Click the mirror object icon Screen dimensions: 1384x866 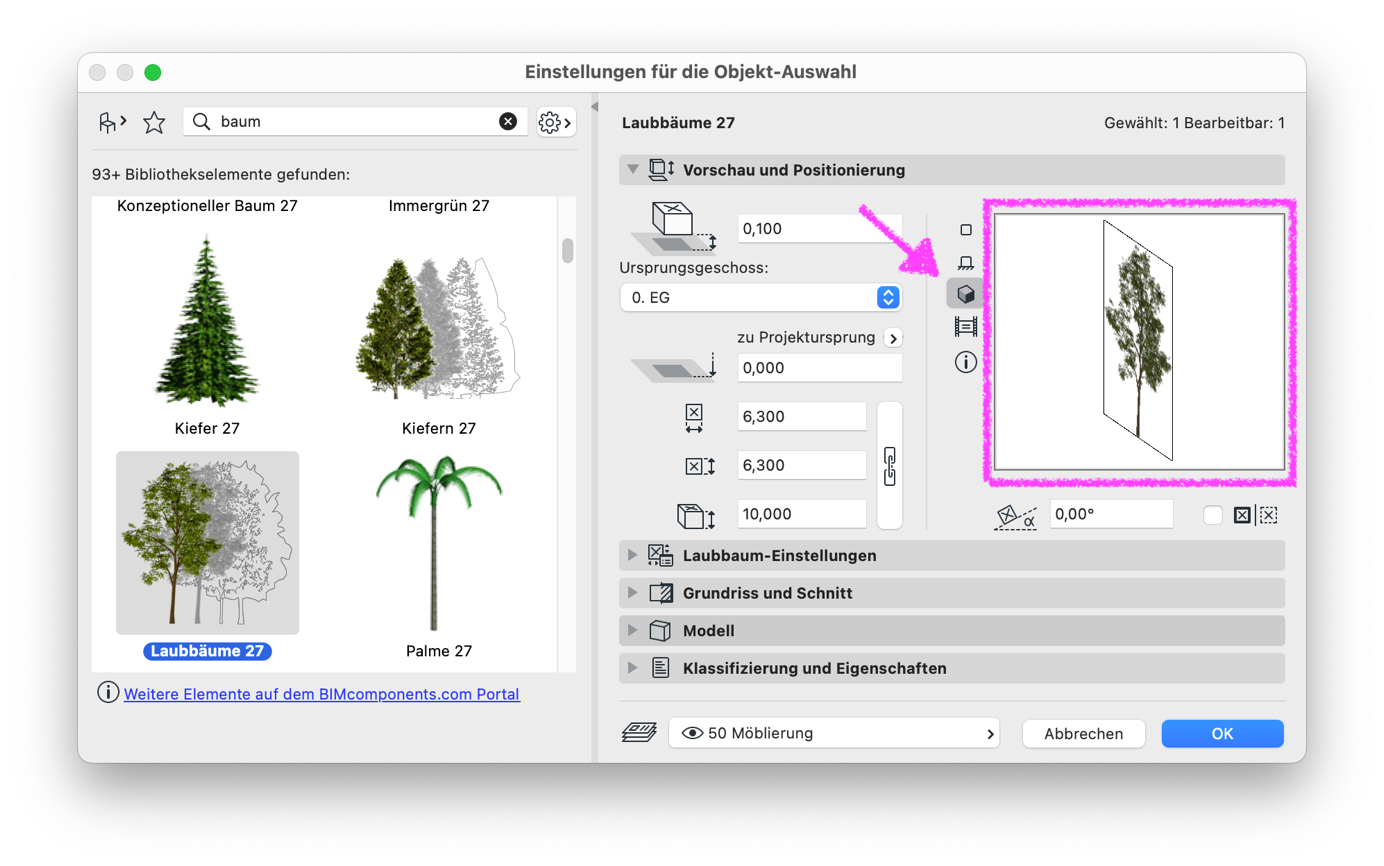[x=1255, y=515]
